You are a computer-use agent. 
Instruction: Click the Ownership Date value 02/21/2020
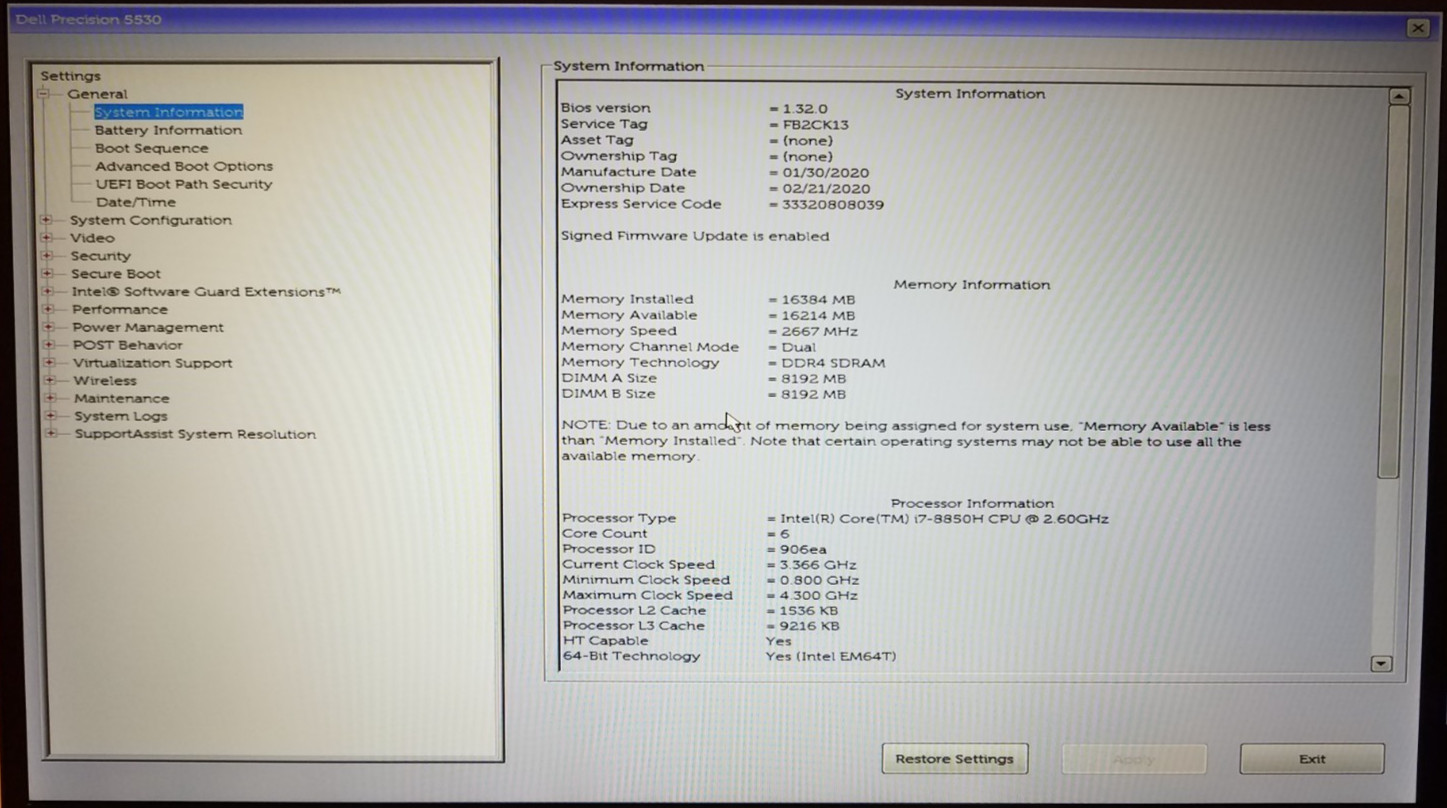(826, 188)
